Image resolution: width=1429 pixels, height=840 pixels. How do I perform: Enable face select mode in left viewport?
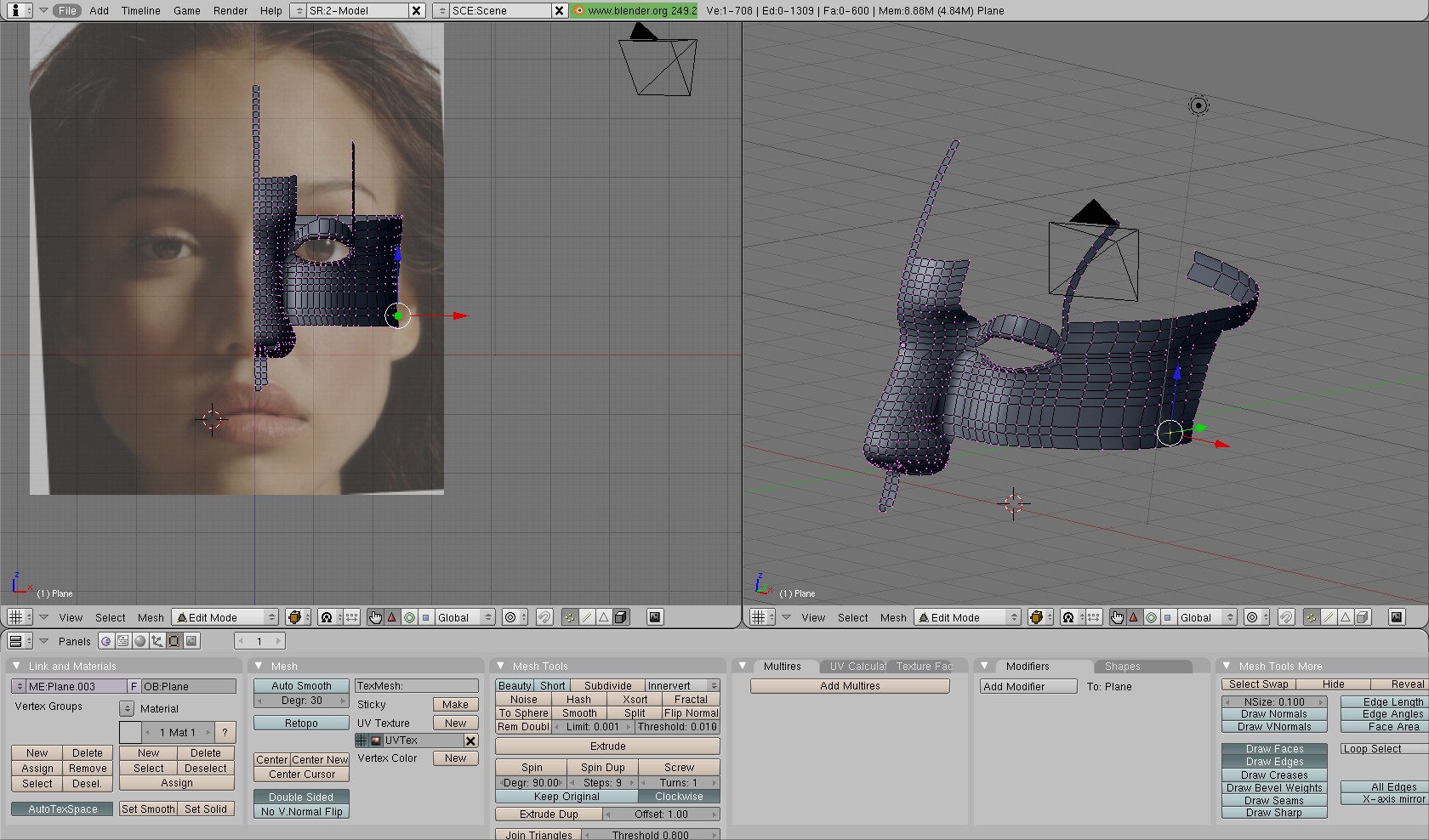coord(603,617)
